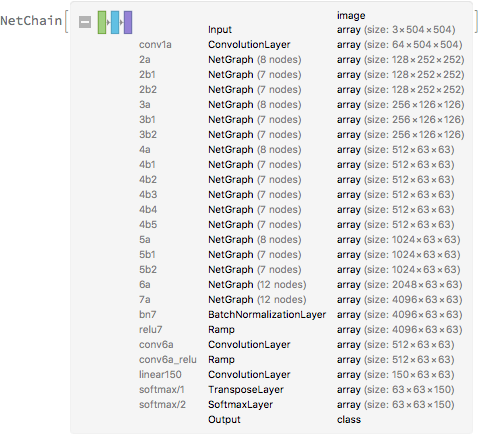Click the blue layer block icon
This screenshot has height=436, width=481.
click(x=115, y=22)
